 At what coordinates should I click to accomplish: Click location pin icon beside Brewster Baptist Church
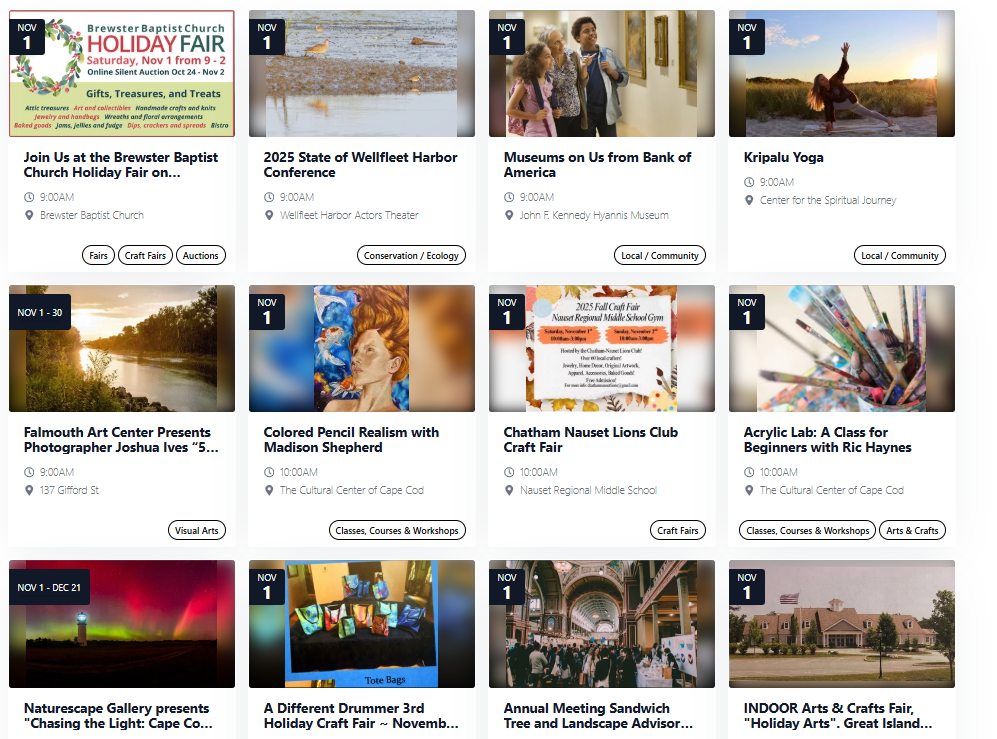pyautogui.click(x=29, y=215)
